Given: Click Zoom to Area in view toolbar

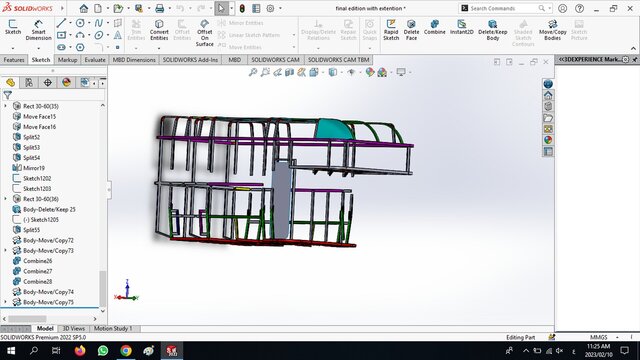Looking at the screenshot, I should (x=265, y=72).
